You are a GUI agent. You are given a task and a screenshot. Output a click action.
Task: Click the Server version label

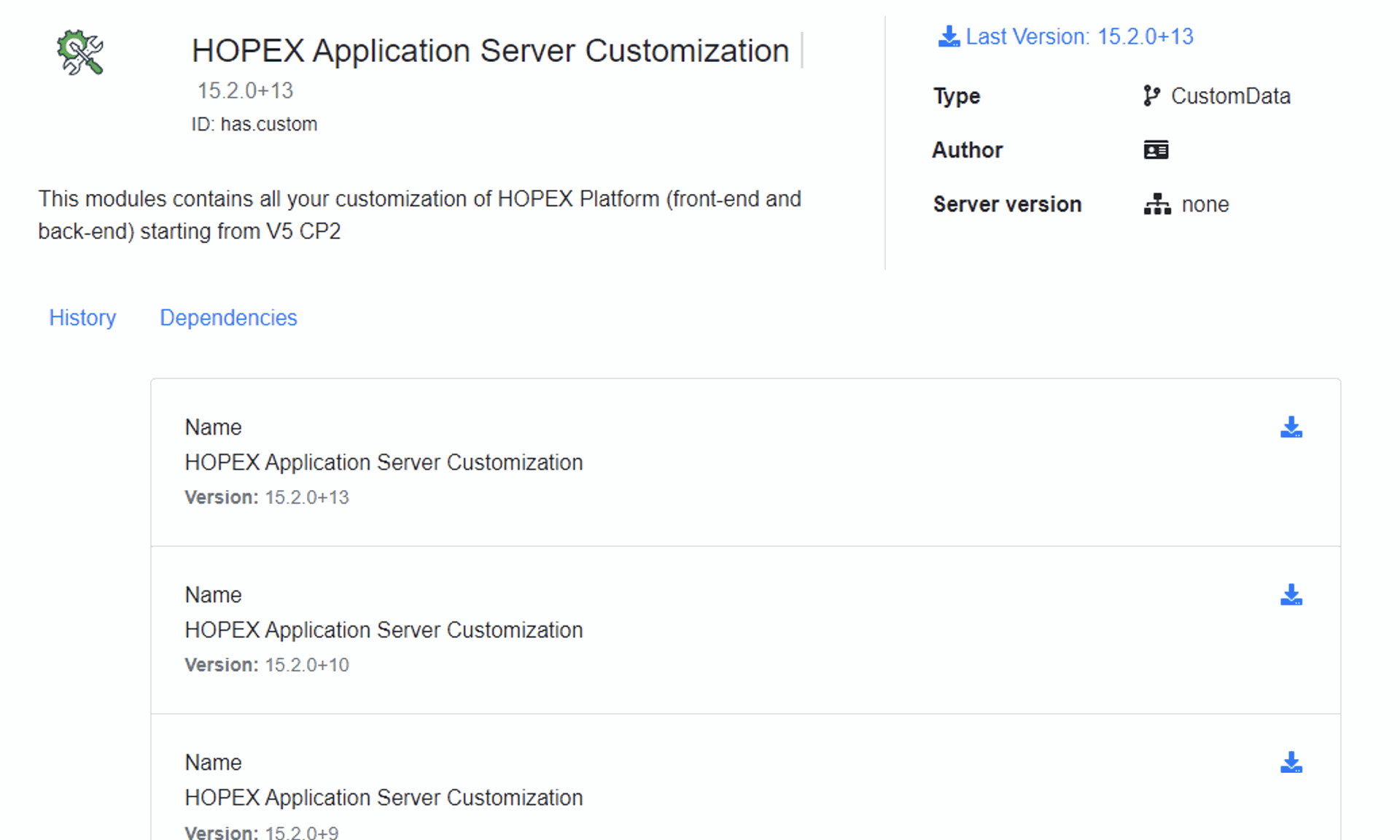[x=1007, y=204]
